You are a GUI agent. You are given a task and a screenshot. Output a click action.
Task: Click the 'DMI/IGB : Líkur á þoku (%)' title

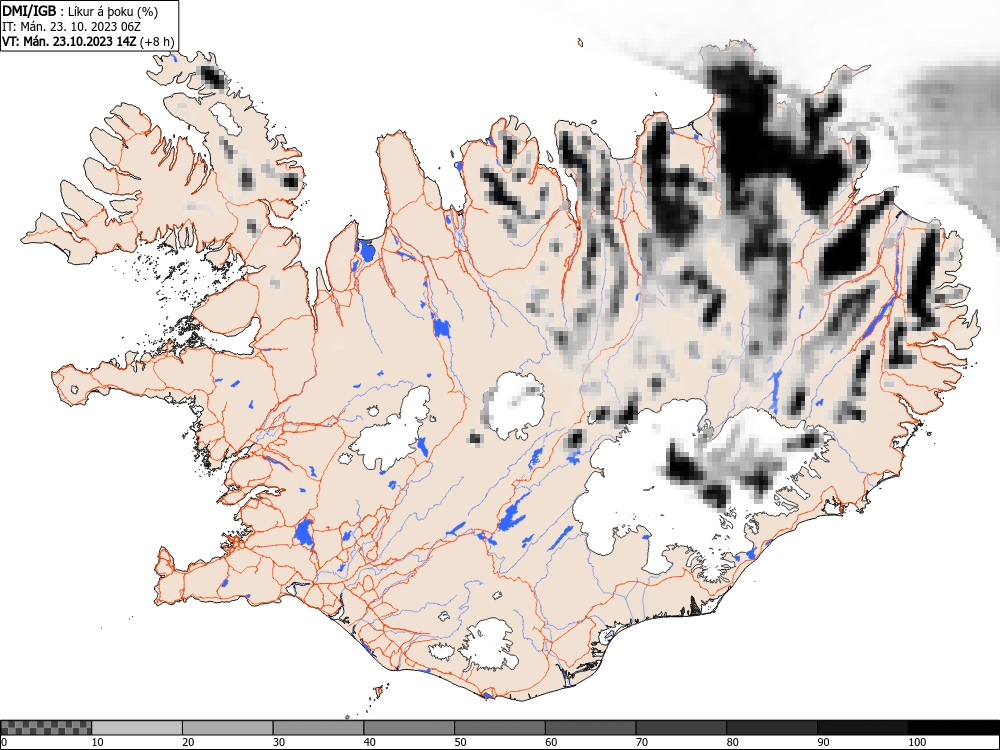[80, 11]
